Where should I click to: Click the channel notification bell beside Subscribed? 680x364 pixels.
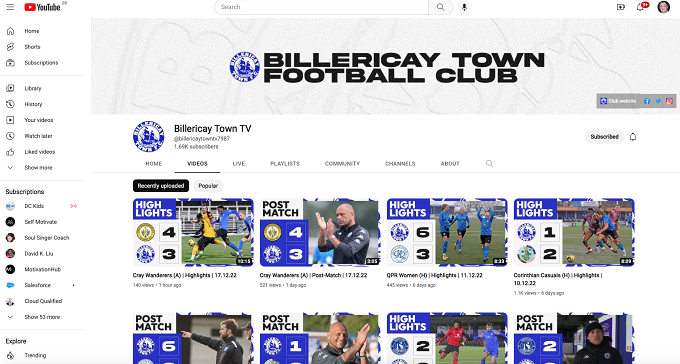point(633,137)
